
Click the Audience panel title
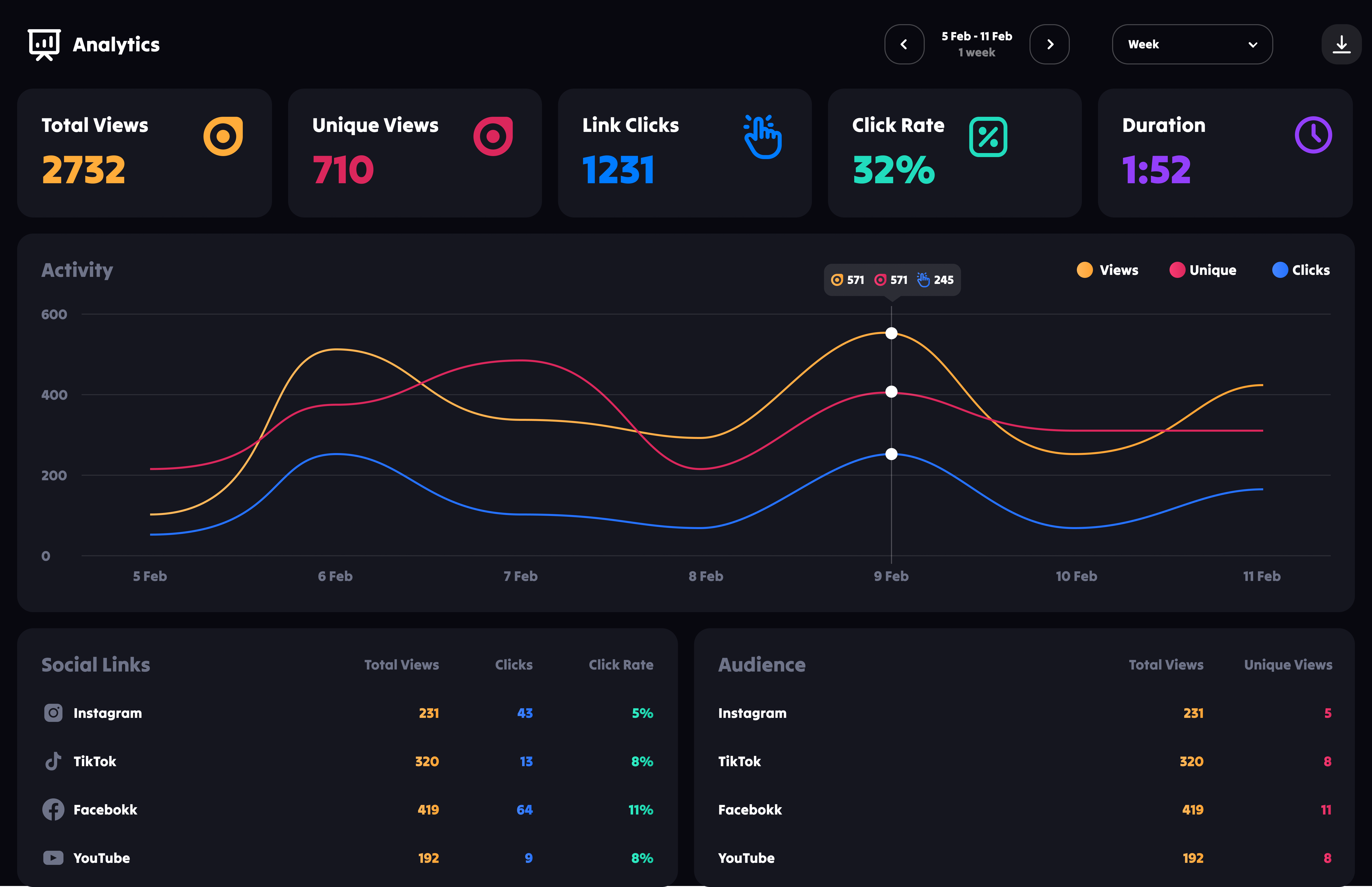point(762,665)
